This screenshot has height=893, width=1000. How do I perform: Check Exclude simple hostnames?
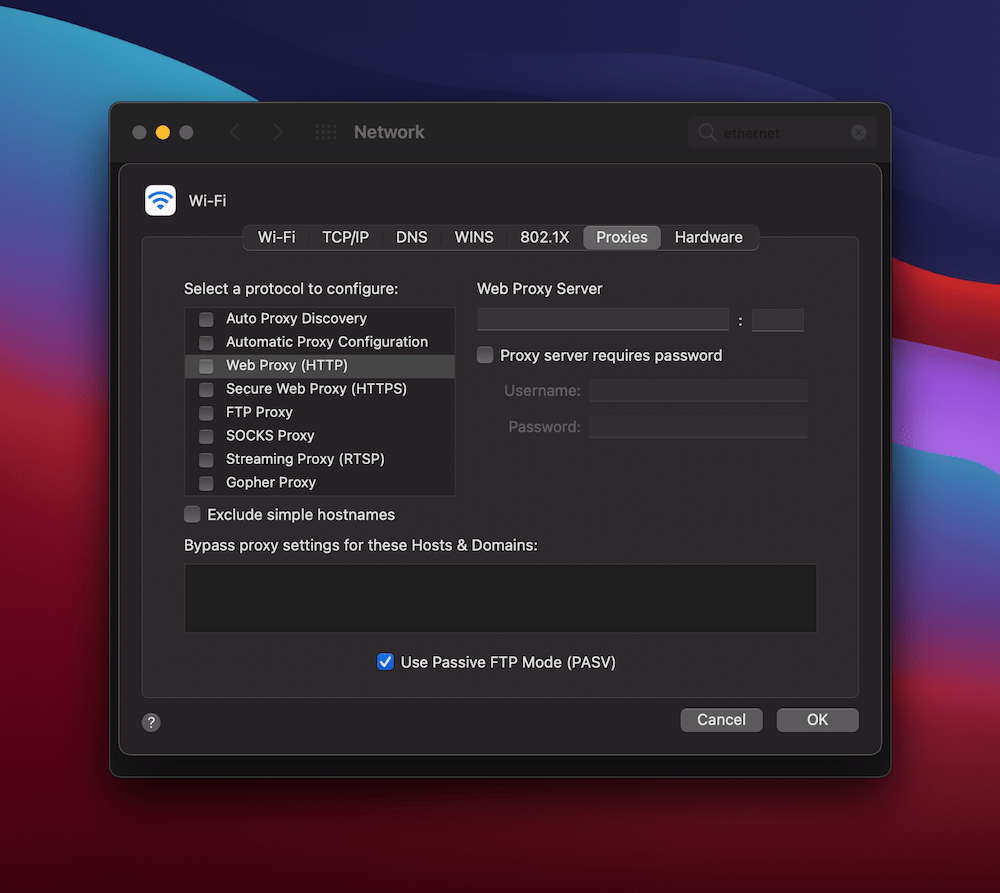click(192, 514)
